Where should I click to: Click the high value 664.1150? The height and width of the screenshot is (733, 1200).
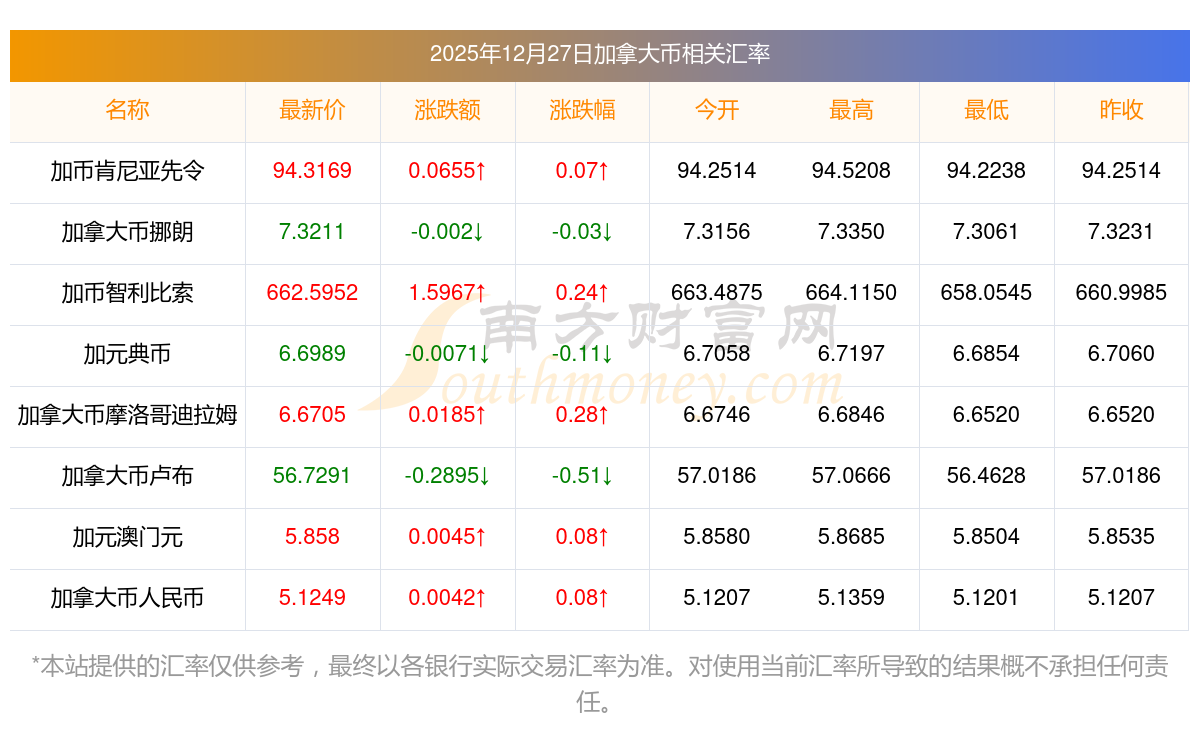[851, 293]
